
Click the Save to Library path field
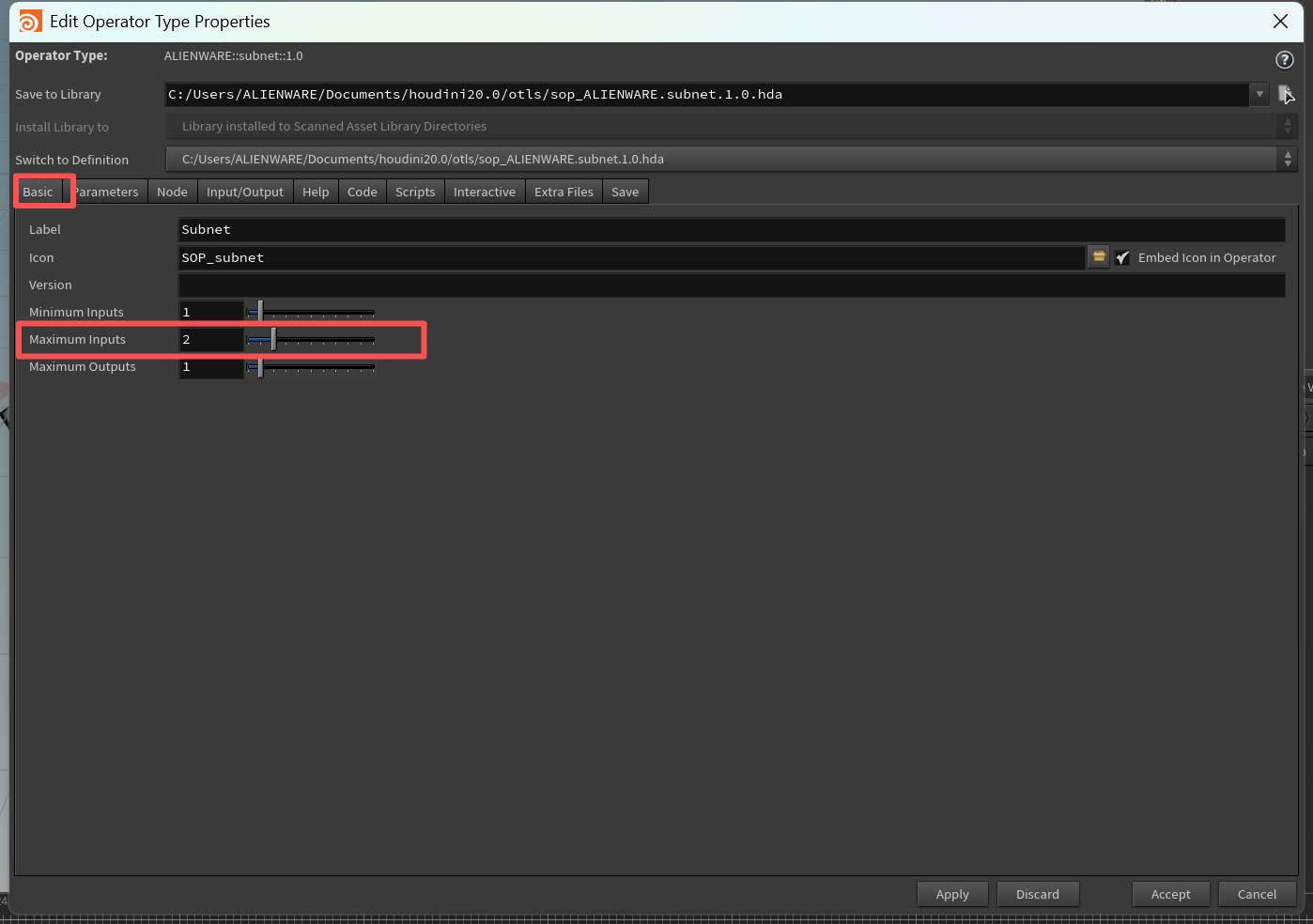click(x=707, y=94)
